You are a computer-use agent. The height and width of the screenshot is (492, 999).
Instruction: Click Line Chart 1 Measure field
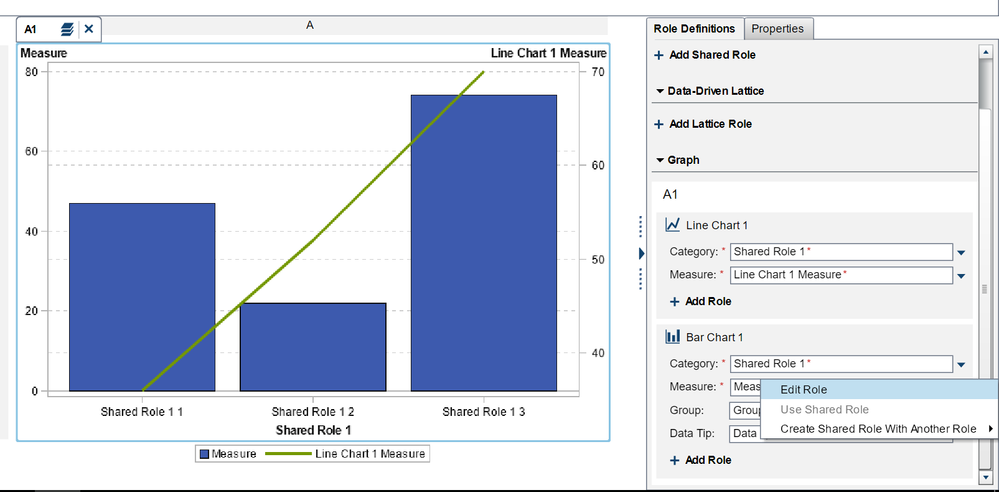[x=842, y=275]
